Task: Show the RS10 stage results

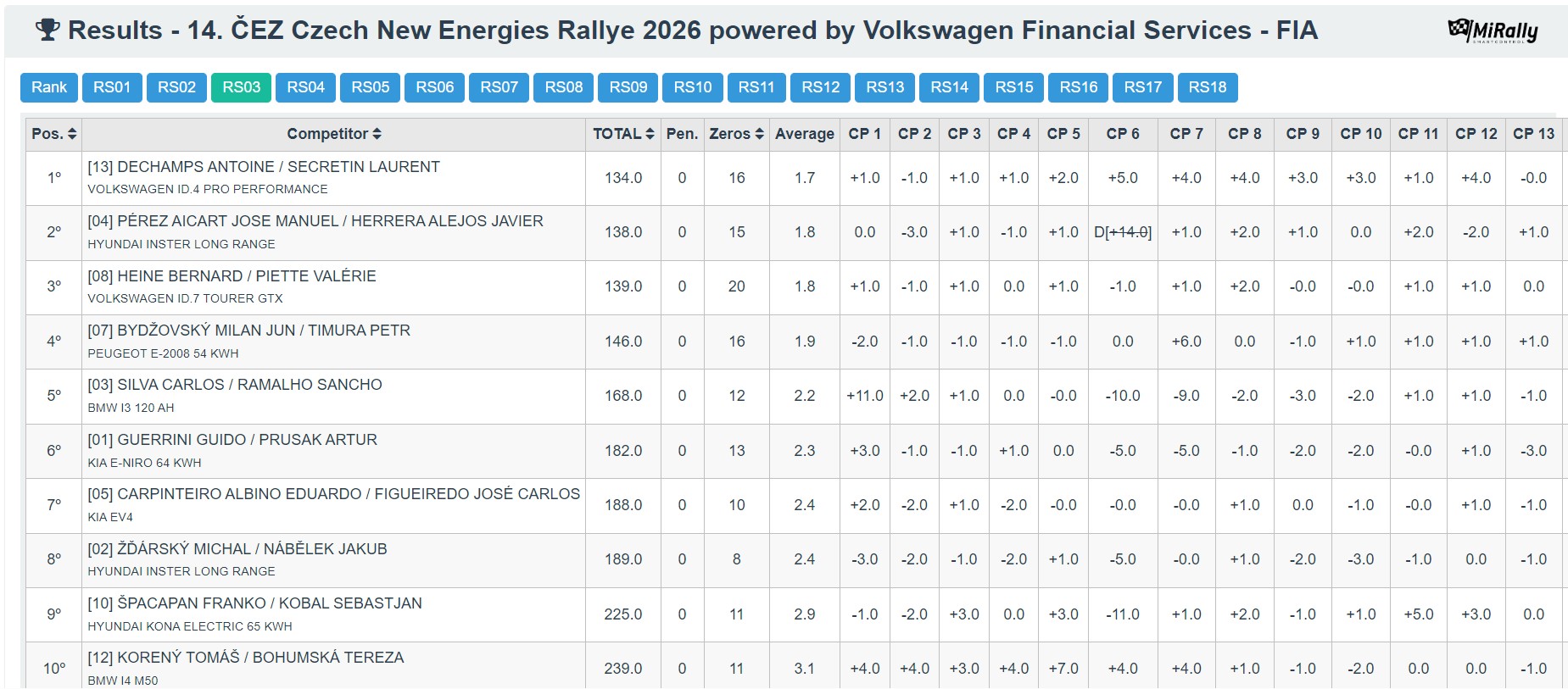Action: click(692, 87)
